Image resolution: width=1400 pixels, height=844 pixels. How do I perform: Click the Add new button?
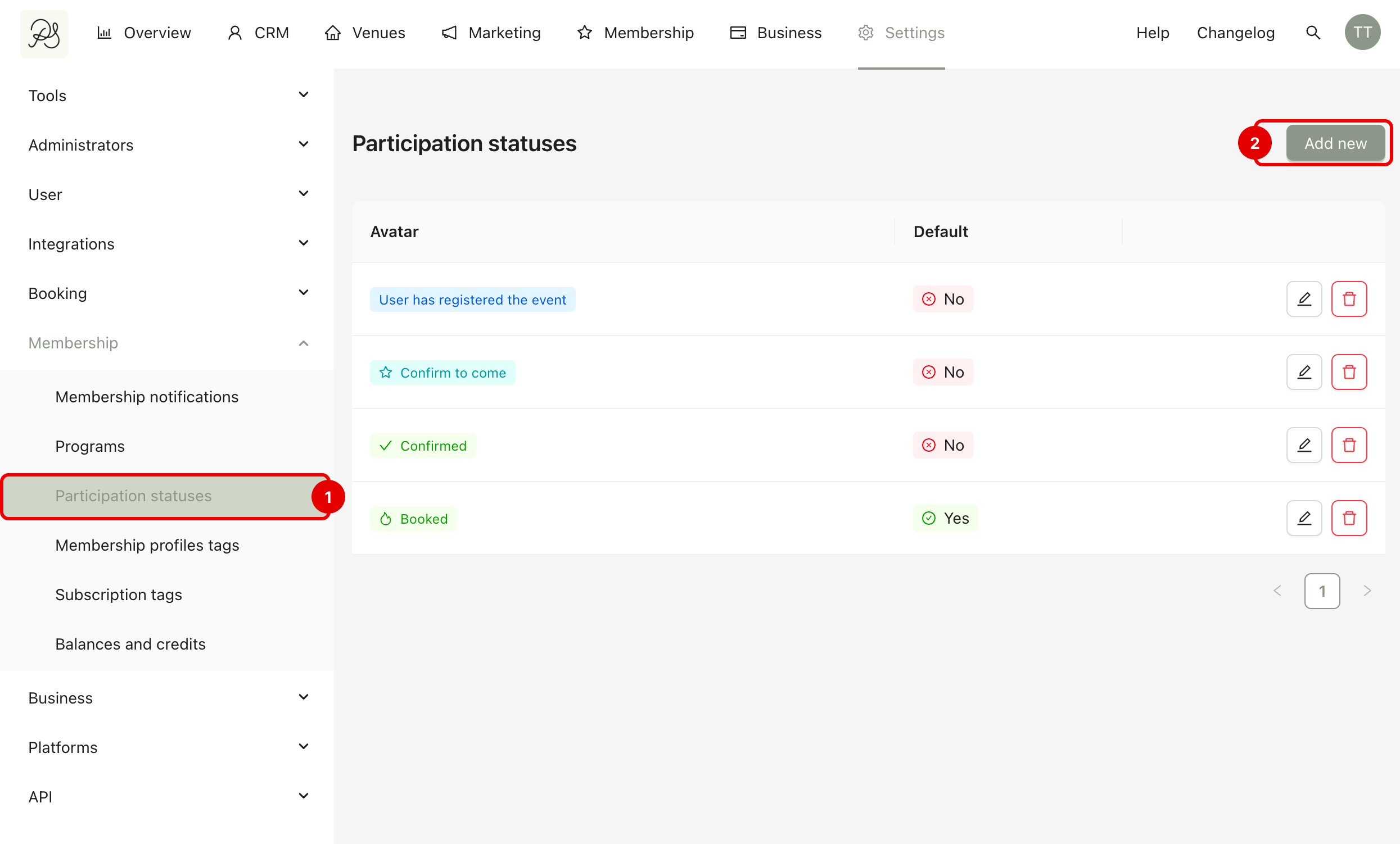1335,143
